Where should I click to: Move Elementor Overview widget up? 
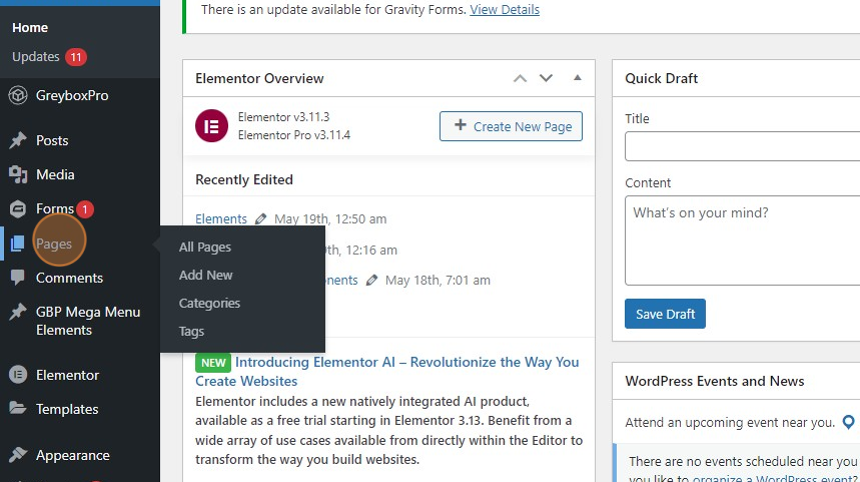click(x=520, y=78)
